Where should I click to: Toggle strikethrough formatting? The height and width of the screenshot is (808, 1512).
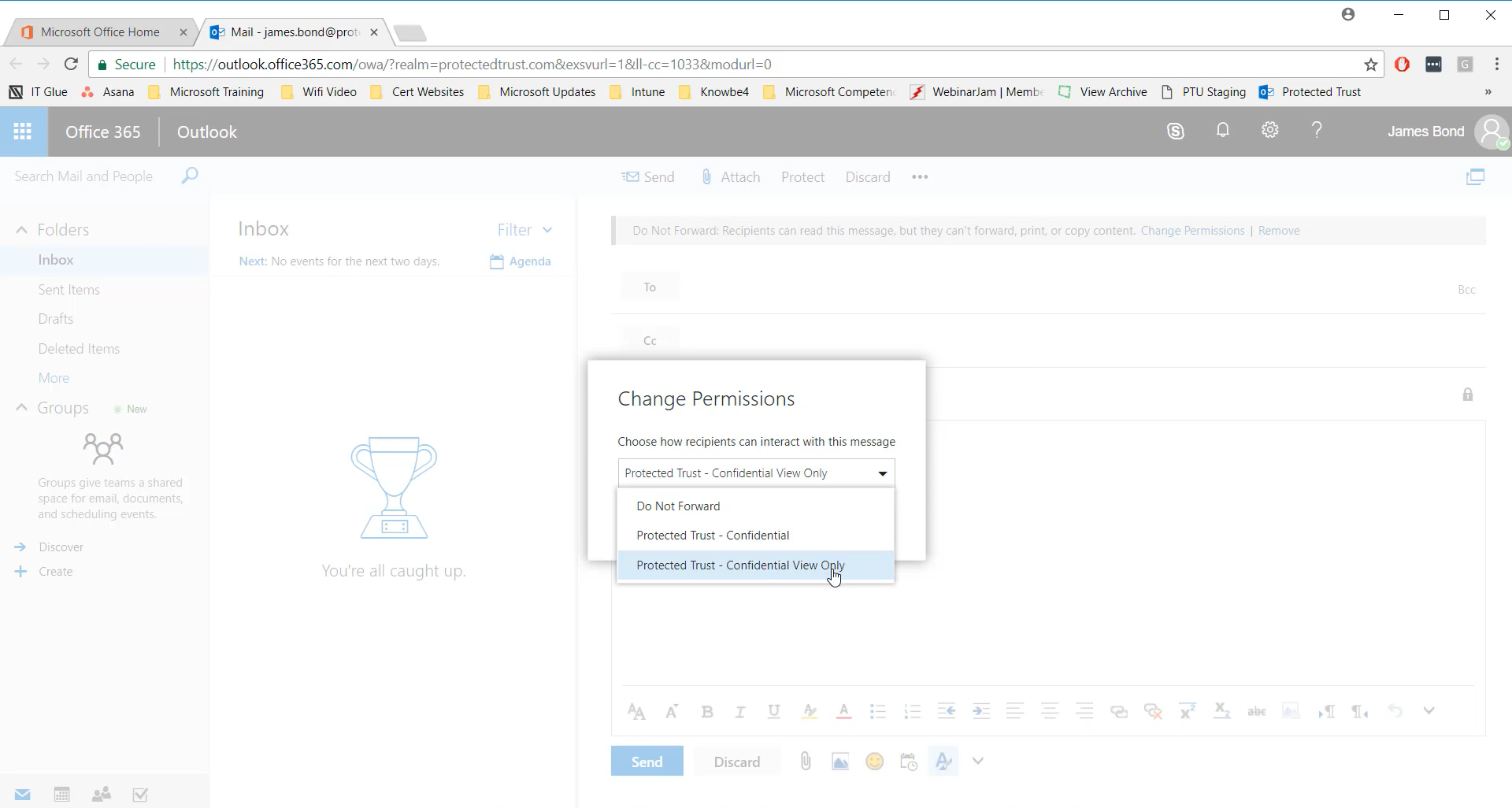click(x=1257, y=712)
